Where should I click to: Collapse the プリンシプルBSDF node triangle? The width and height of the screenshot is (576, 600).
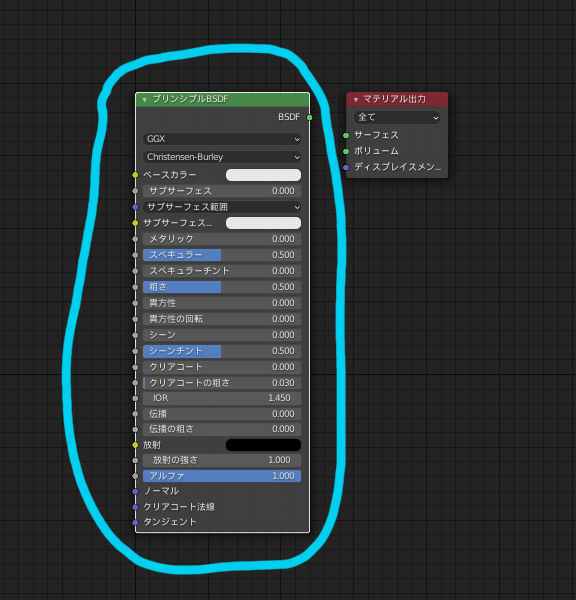click(144, 100)
